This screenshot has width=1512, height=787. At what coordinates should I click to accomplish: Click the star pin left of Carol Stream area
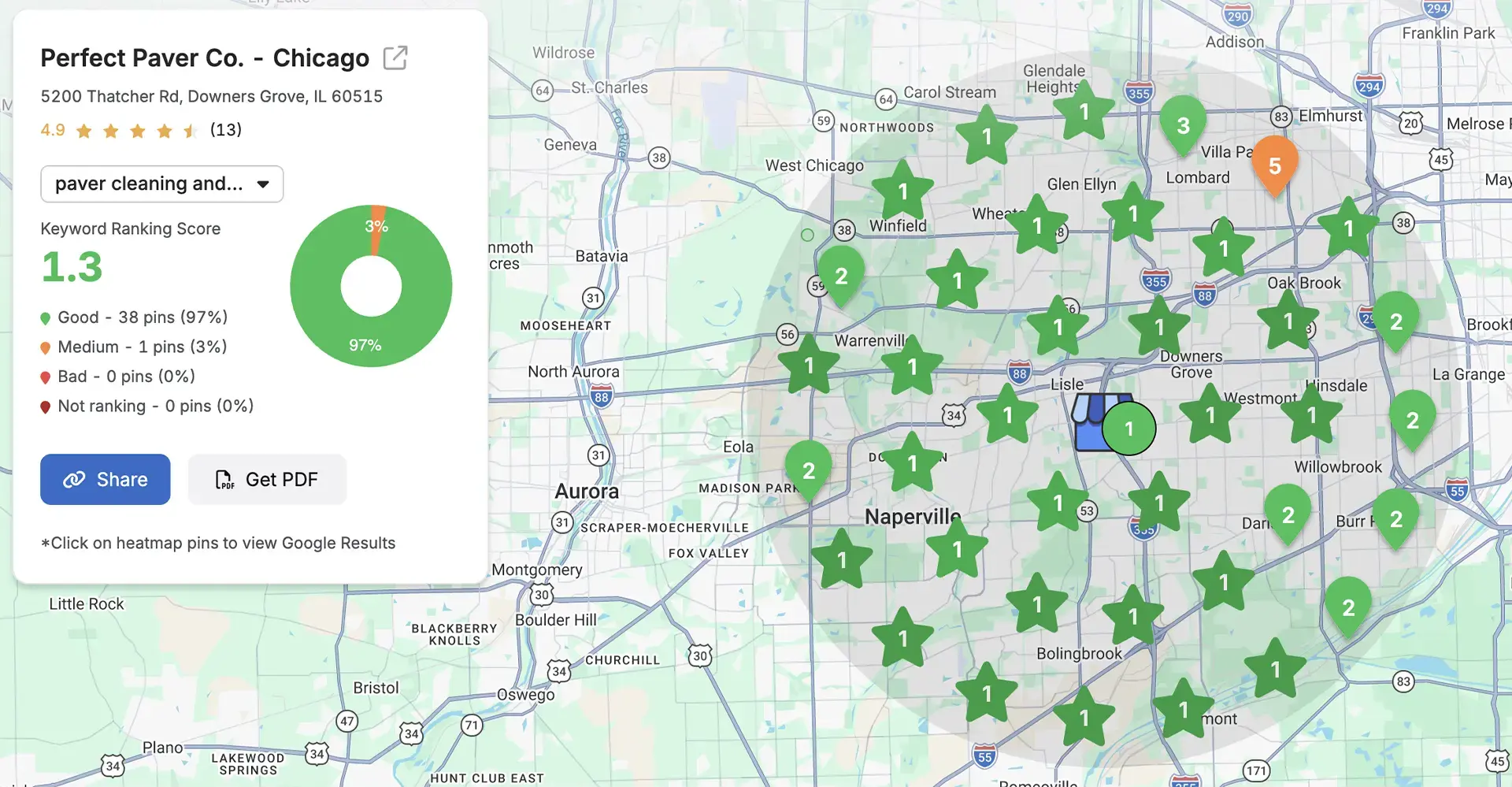click(987, 136)
